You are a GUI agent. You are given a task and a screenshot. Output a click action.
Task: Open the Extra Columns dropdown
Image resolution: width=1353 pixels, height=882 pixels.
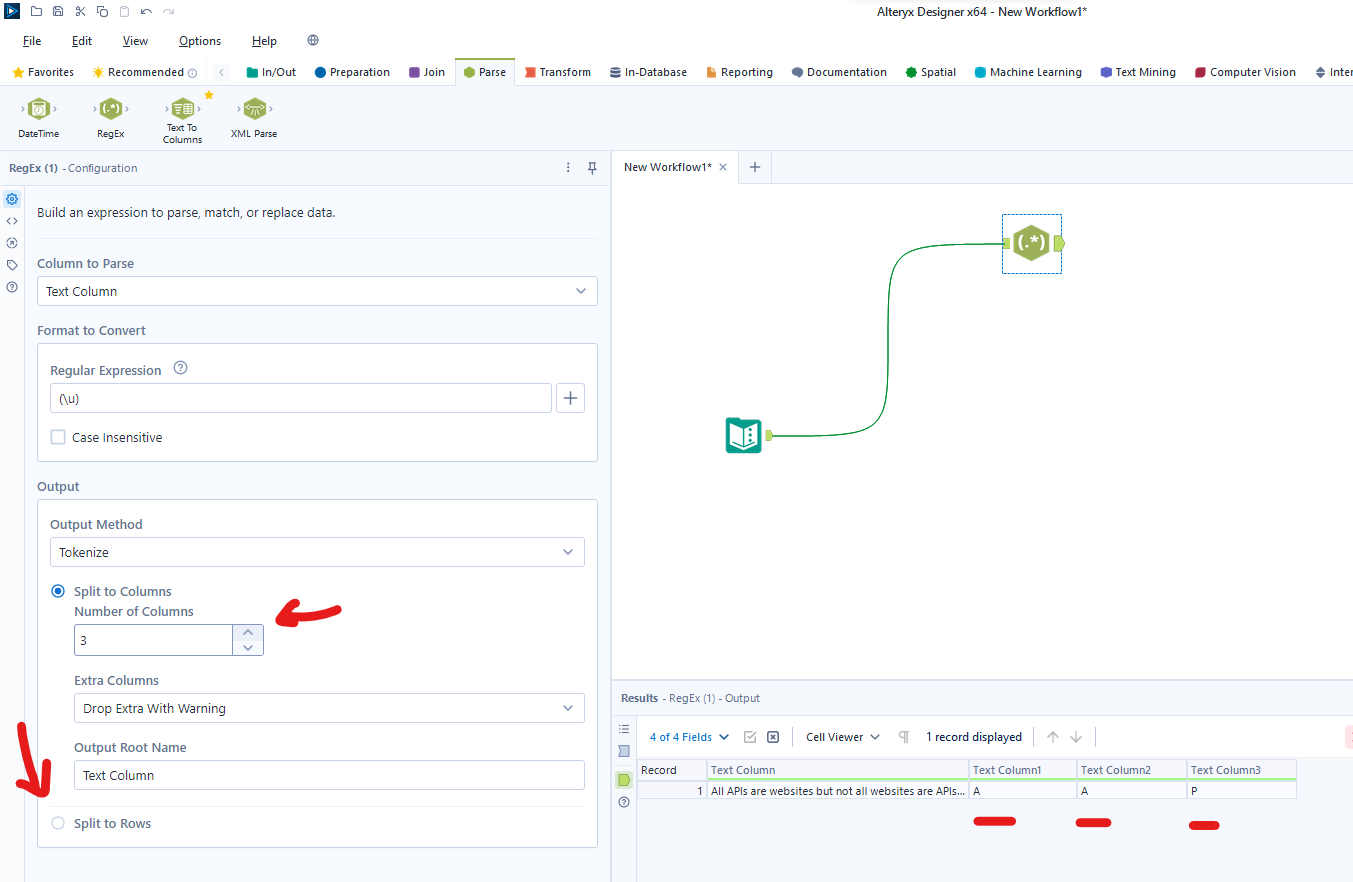point(329,708)
